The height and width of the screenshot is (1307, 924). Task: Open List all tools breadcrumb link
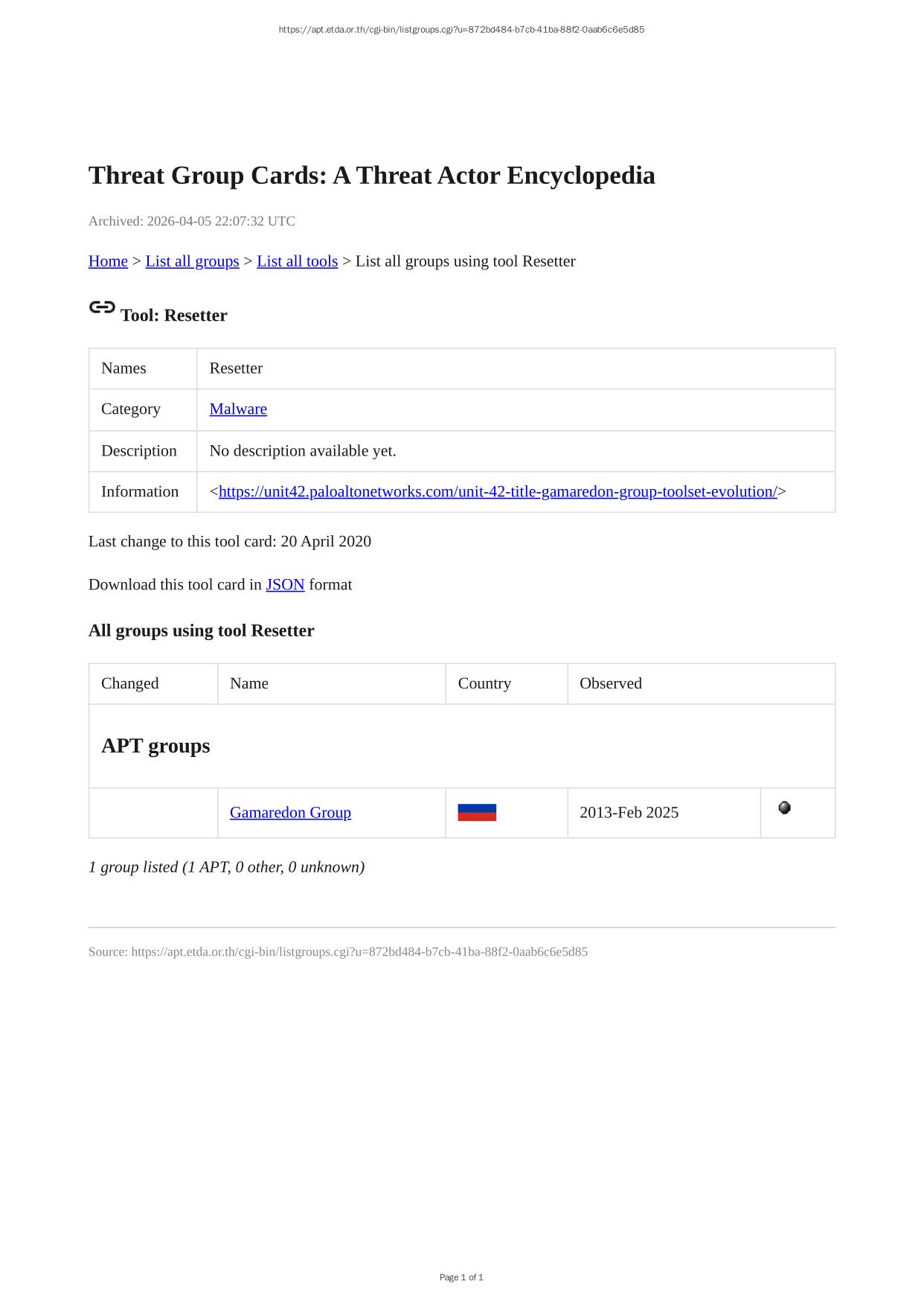[297, 261]
